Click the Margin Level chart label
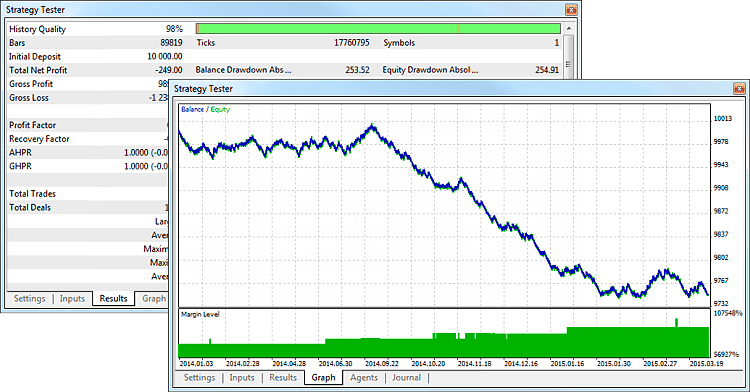The width and height of the screenshot is (750, 392). point(200,315)
